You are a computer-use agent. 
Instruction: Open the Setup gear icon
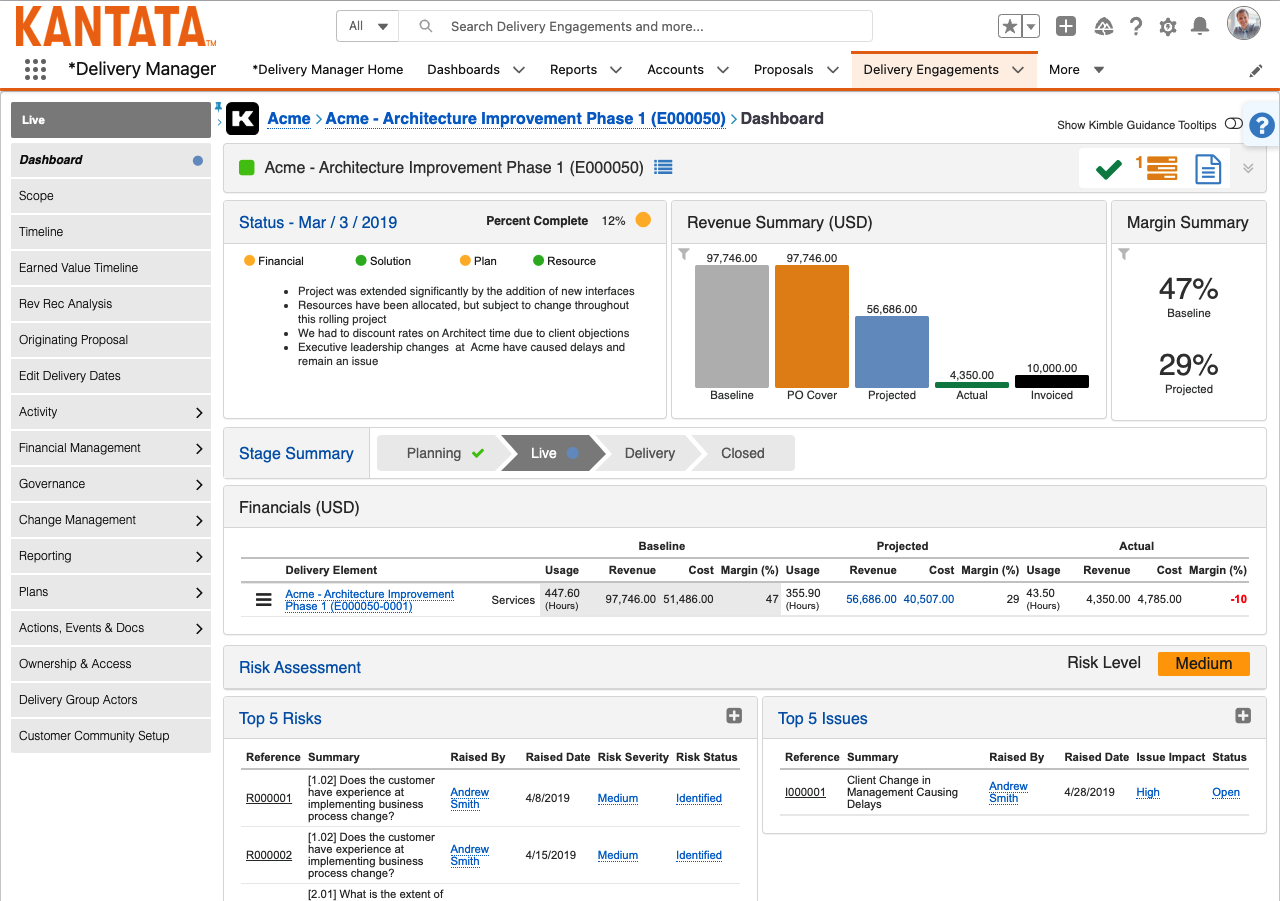[x=1168, y=27]
